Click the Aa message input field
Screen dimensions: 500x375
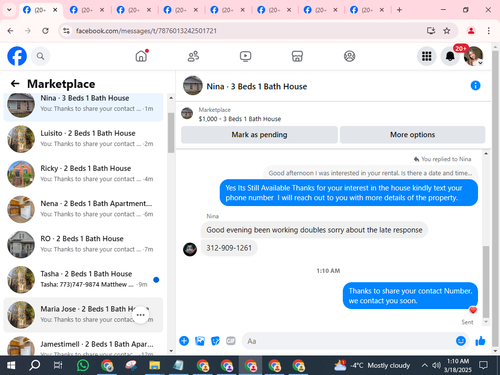[x=348, y=341]
